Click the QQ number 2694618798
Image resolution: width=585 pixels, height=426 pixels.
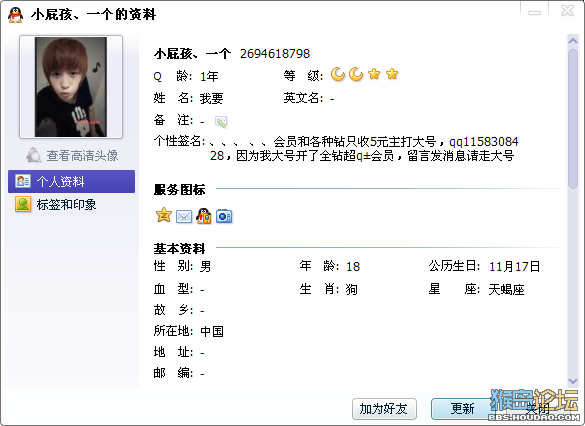pyautogui.click(x=275, y=54)
